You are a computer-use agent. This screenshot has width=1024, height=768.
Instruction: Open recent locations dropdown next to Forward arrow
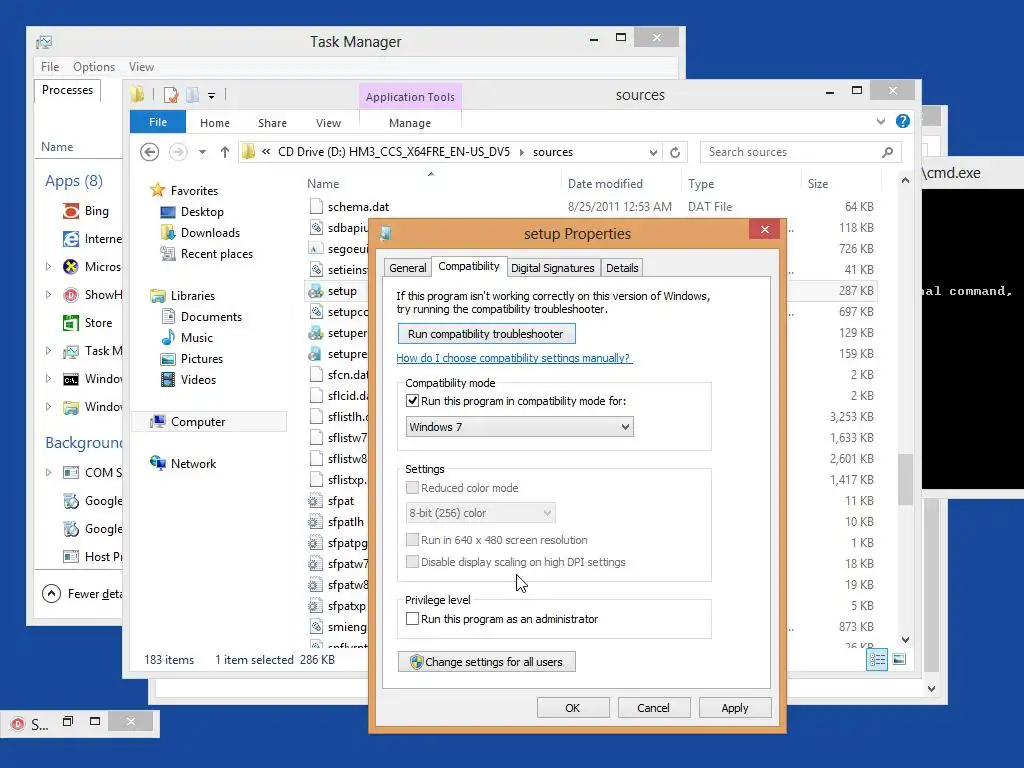click(x=202, y=152)
